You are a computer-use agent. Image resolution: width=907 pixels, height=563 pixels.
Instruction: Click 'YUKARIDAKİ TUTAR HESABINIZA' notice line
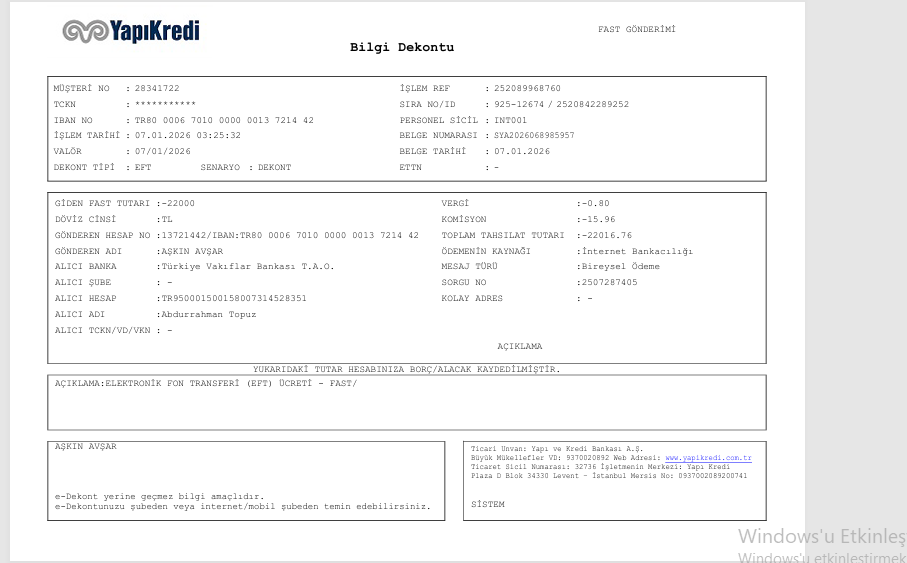[406, 369]
